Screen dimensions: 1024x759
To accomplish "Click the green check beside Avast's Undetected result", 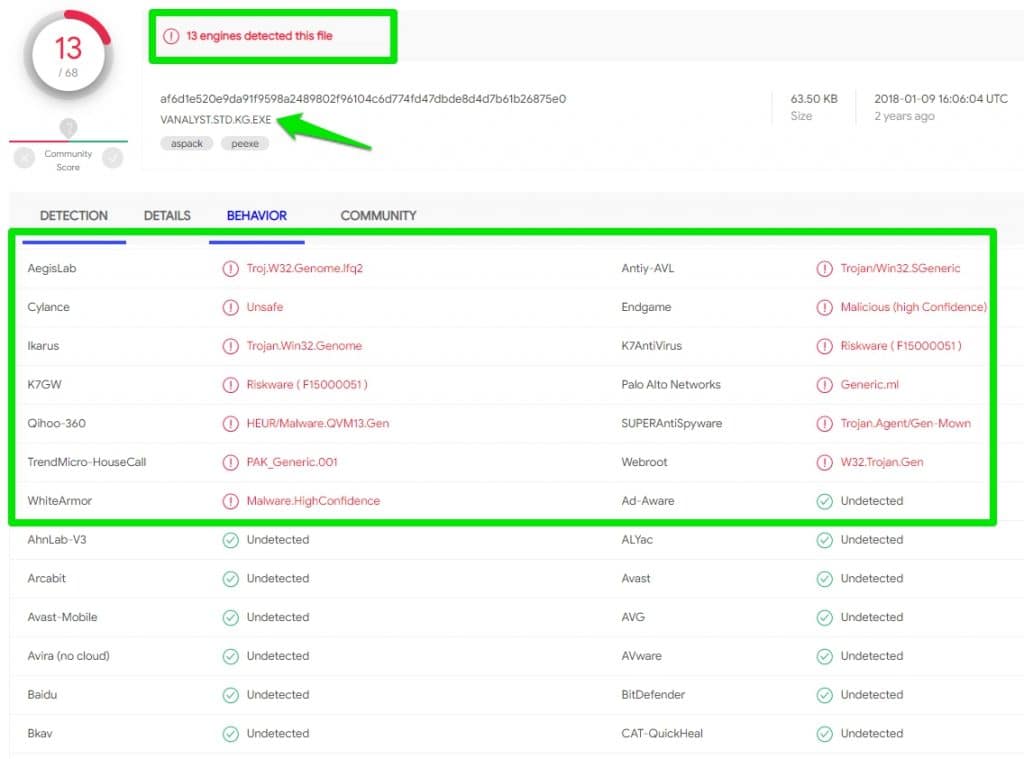I will pyautogui.click(x=825, y=578).
